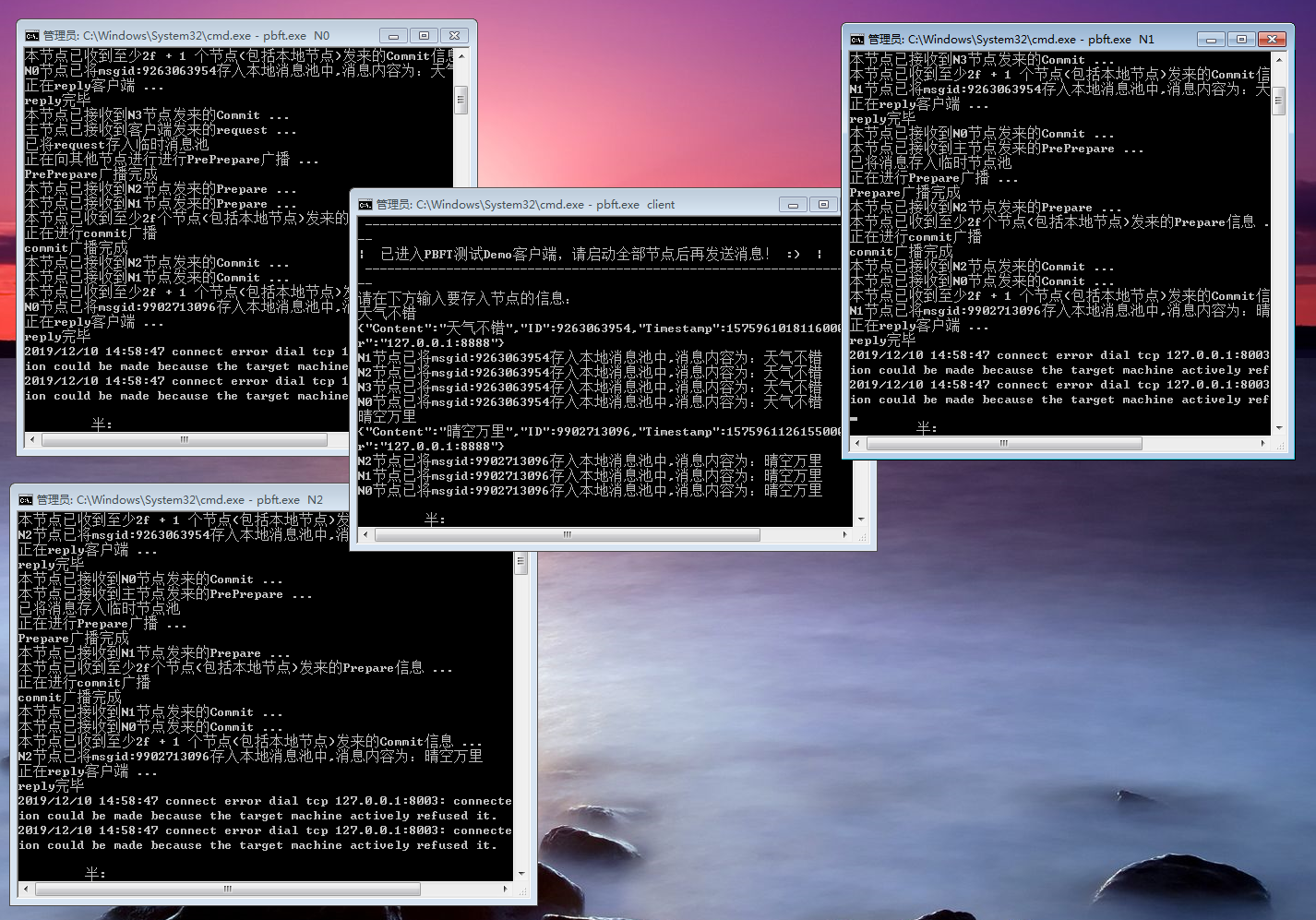Screen dimensions: 1316x920
Task: Click the scroll-left arrow in the client window
Action: [366, 535]
